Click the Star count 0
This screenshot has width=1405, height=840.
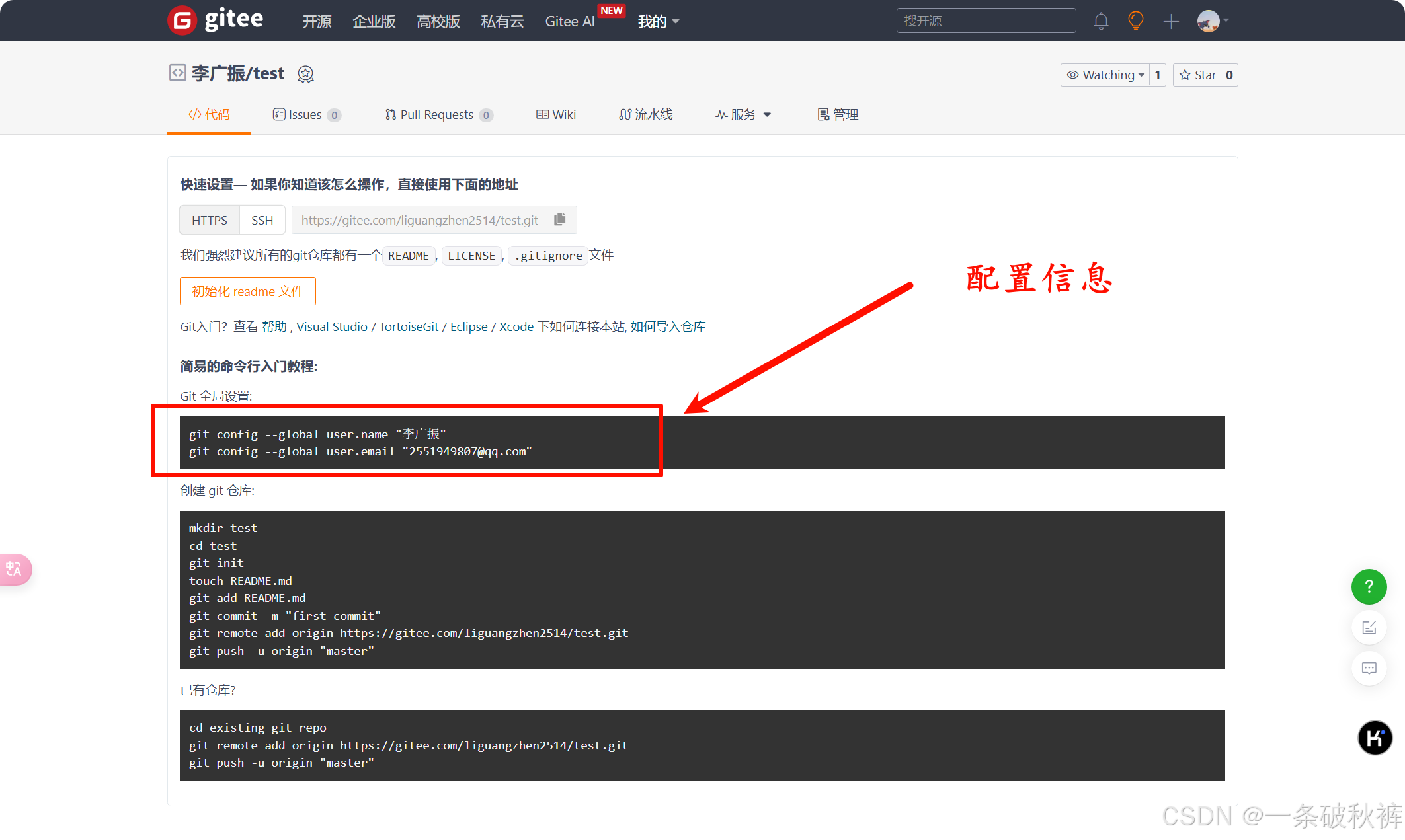click(1229, 75)
